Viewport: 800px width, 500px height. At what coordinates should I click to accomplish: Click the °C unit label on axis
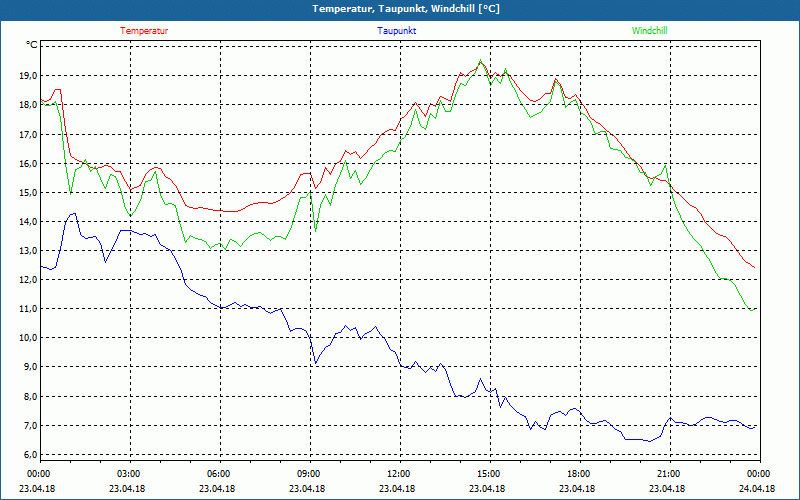pyautogui.click(x=32, y=45)
